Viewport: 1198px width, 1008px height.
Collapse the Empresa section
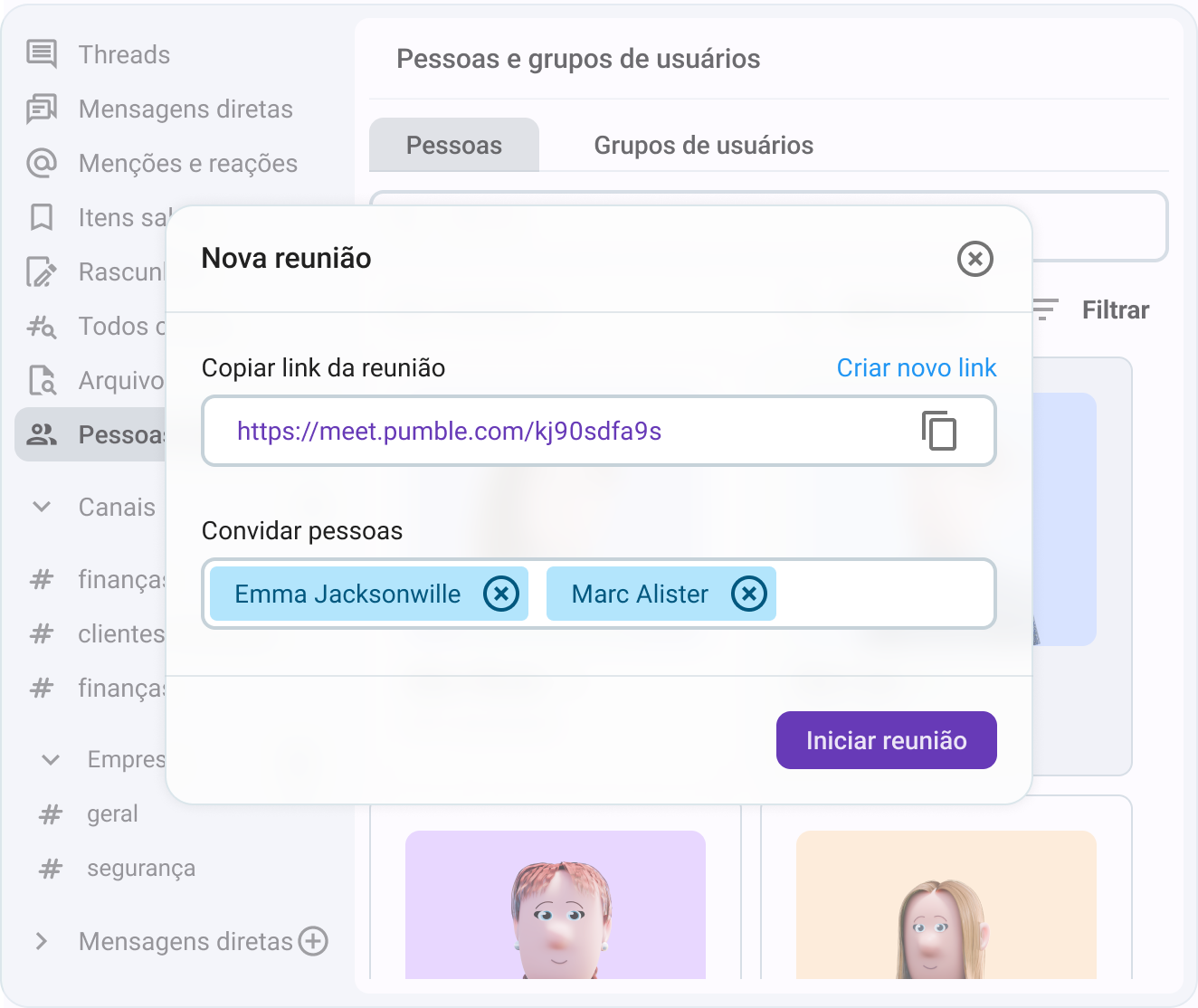51,759
